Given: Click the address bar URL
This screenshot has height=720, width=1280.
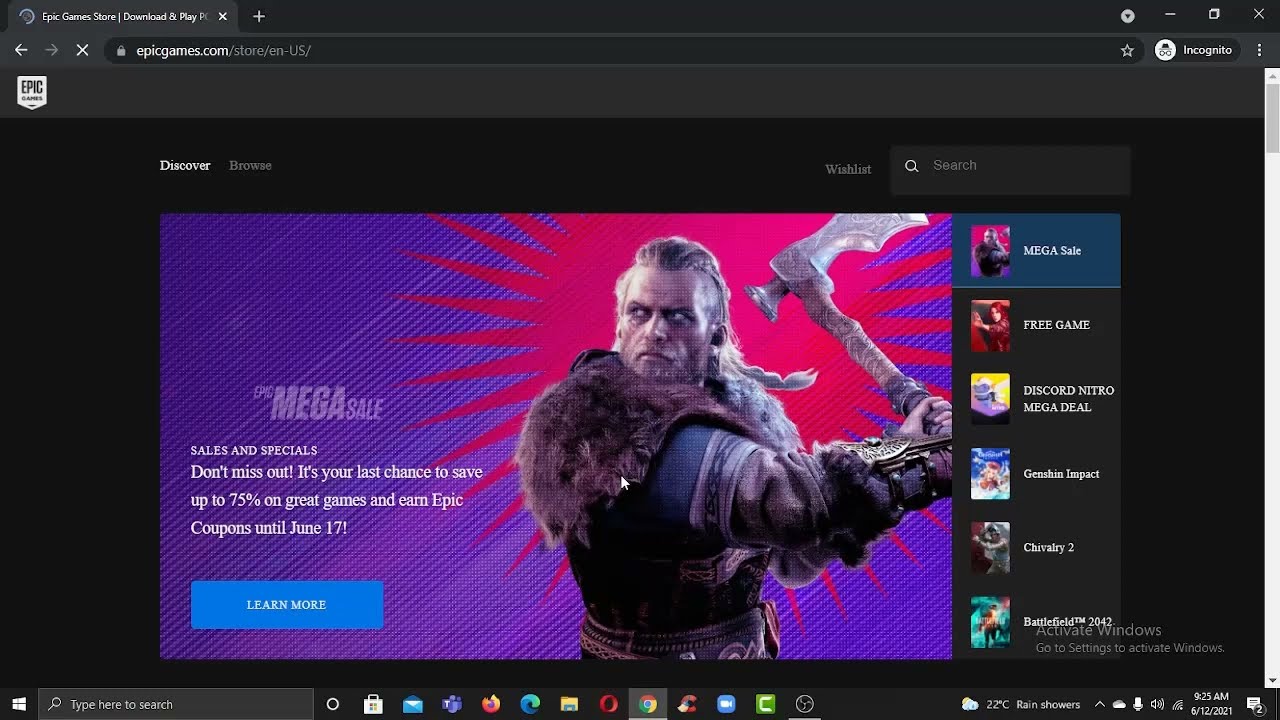Looking at the screenshot, I should [x=224, y=50].
